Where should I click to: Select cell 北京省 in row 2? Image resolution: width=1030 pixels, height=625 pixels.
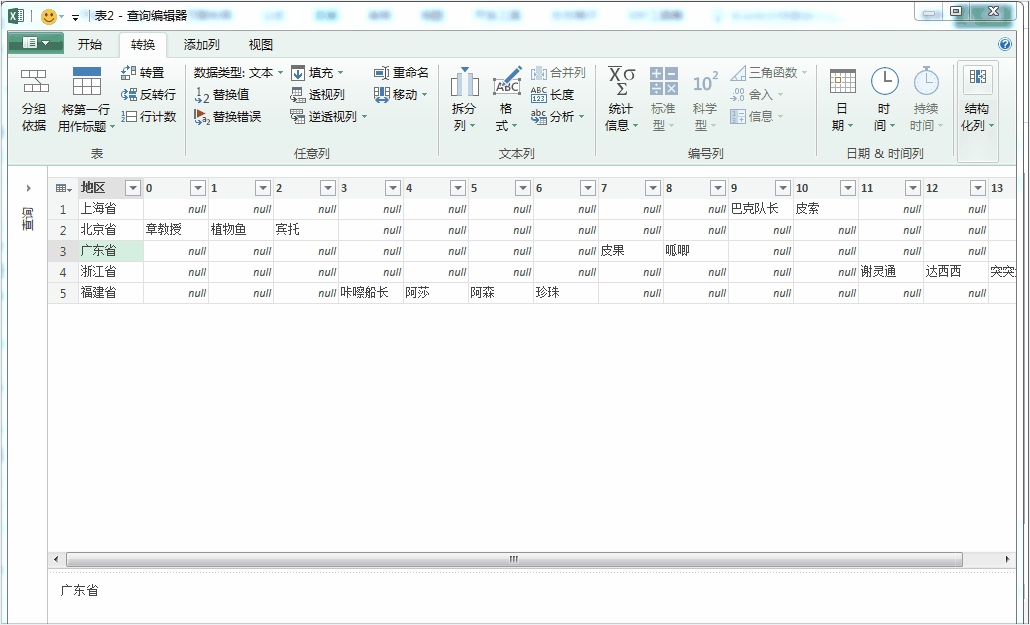pyautogui.click(x=110, y=230)
